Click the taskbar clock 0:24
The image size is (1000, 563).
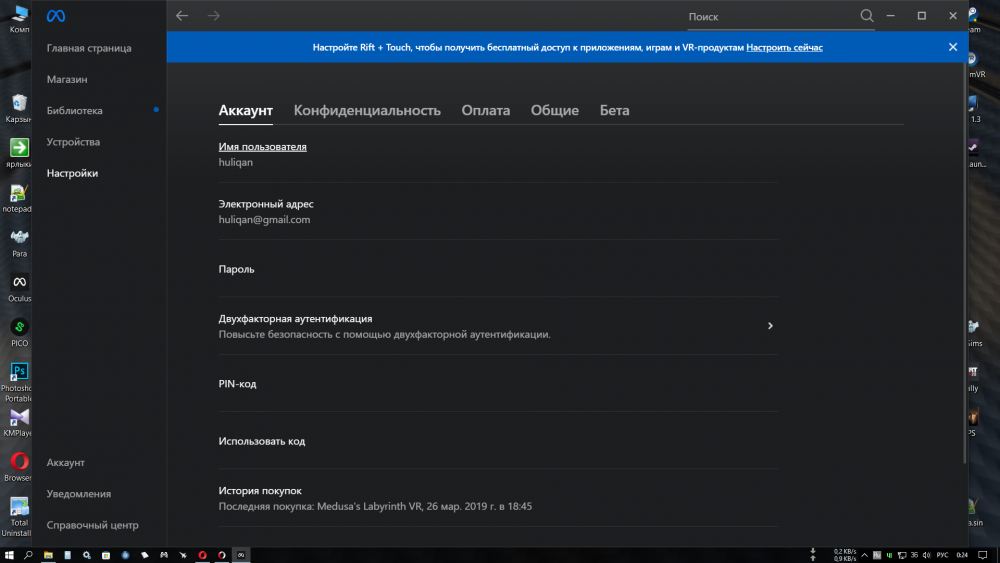tap(962, 555)
